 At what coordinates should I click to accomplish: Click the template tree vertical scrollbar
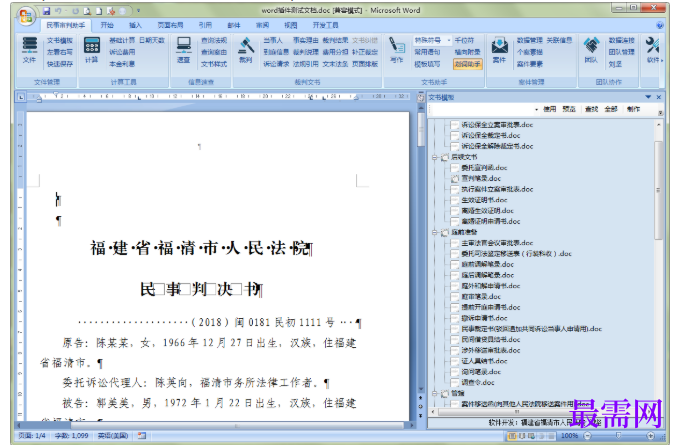pyautogui.click(x=658, y=190)
